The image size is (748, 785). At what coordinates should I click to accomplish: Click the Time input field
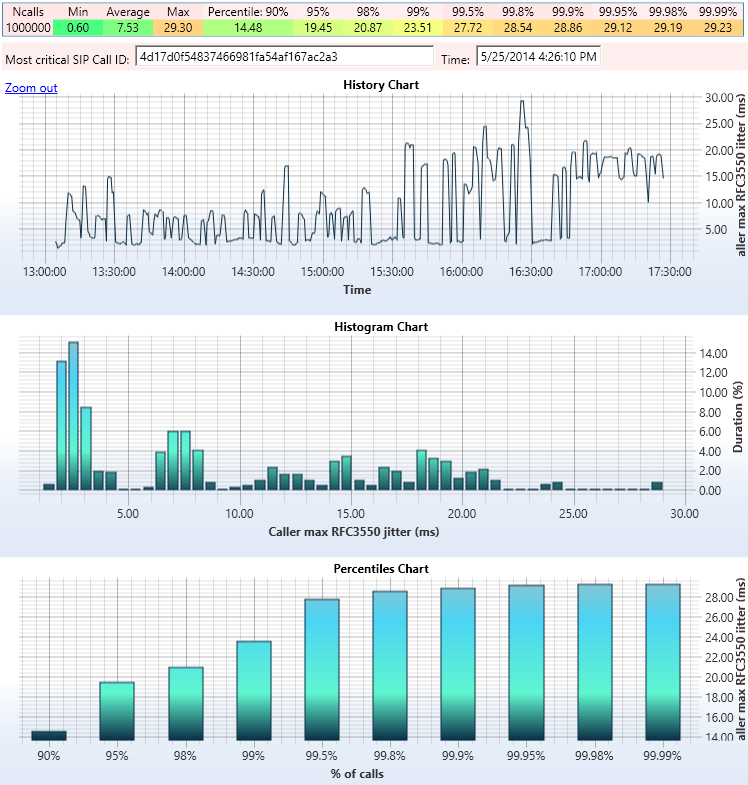coord(538,58)
